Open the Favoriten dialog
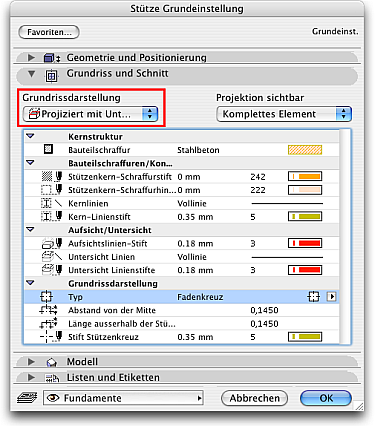Viewport: 375px width, 426px height. point(49,32)
